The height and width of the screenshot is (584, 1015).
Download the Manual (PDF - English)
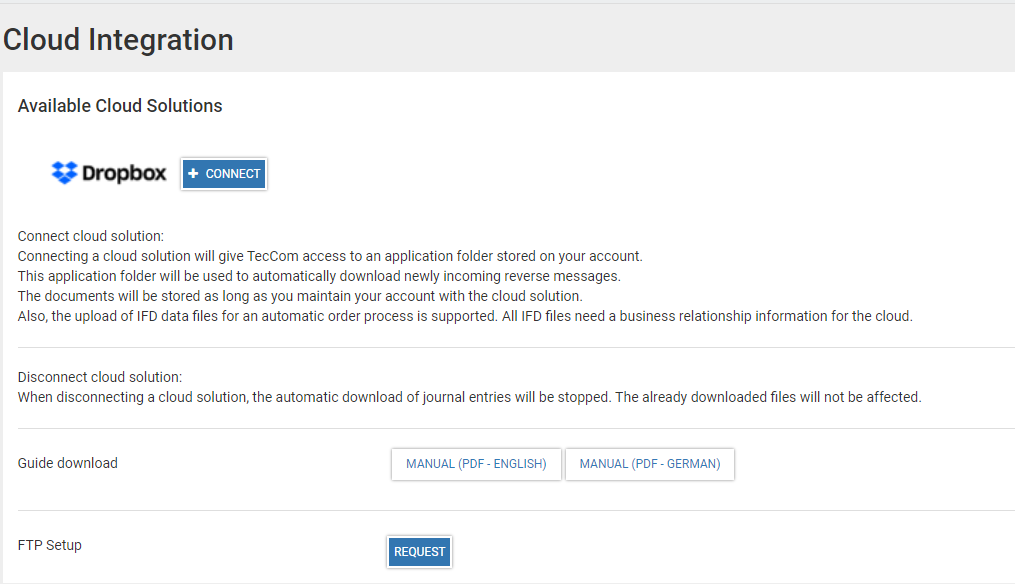[x=476, y=464]
